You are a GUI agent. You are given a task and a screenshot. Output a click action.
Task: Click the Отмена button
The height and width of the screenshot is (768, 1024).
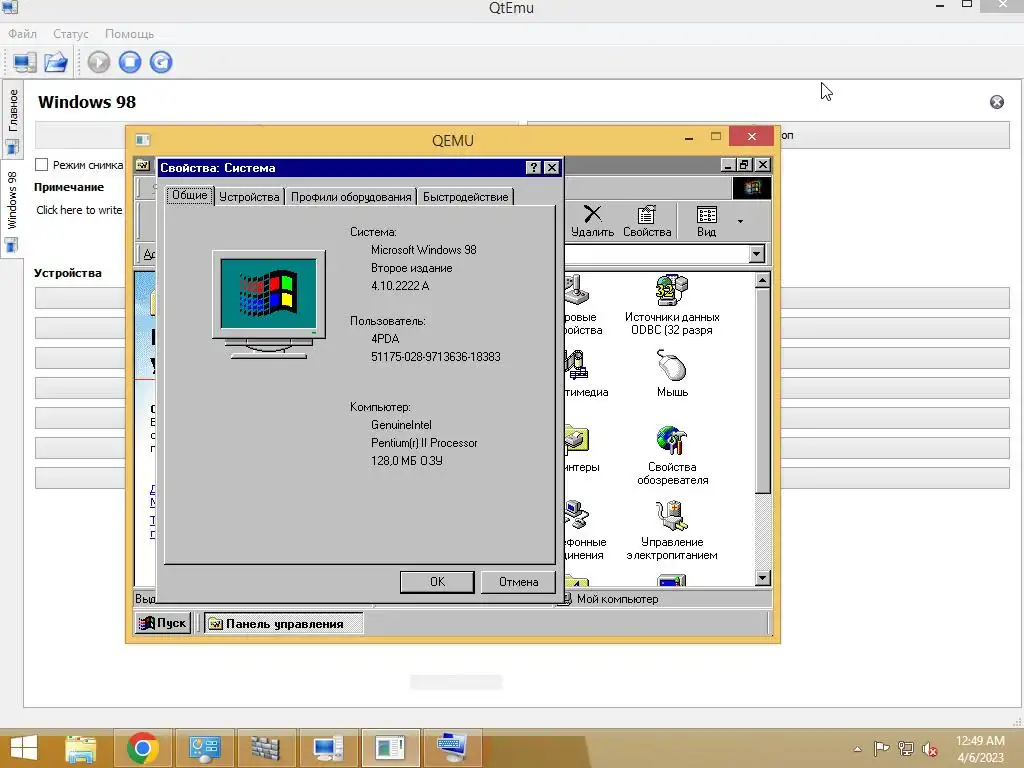click(x=519, y=582)
